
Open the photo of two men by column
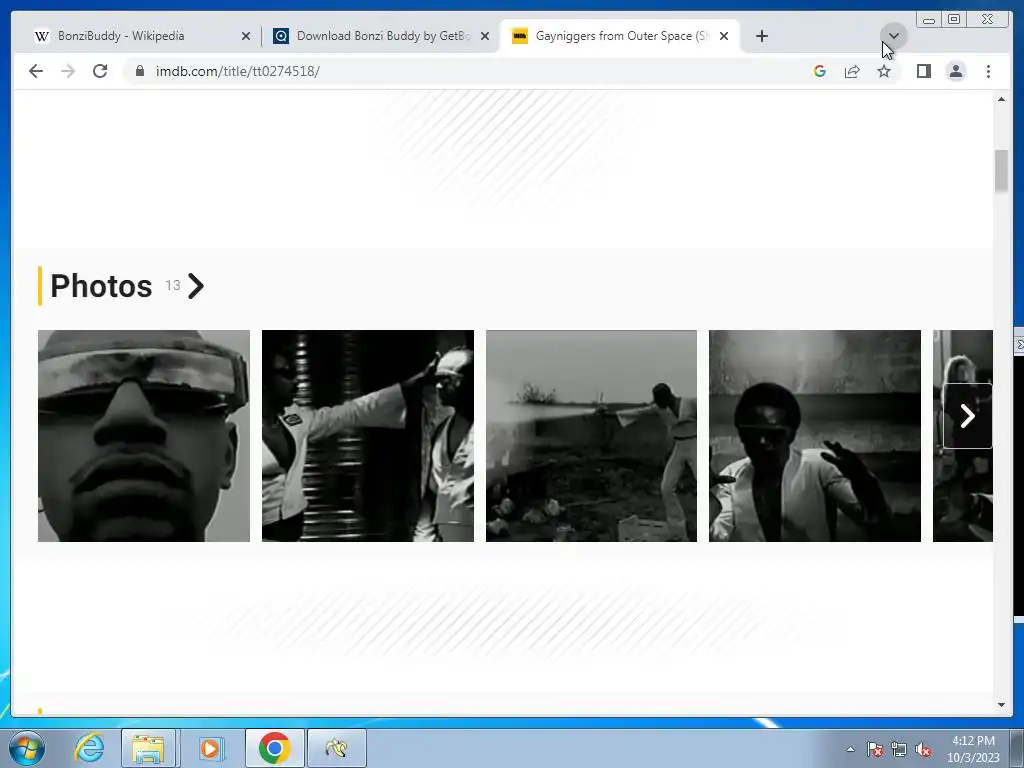click(368, 436)
